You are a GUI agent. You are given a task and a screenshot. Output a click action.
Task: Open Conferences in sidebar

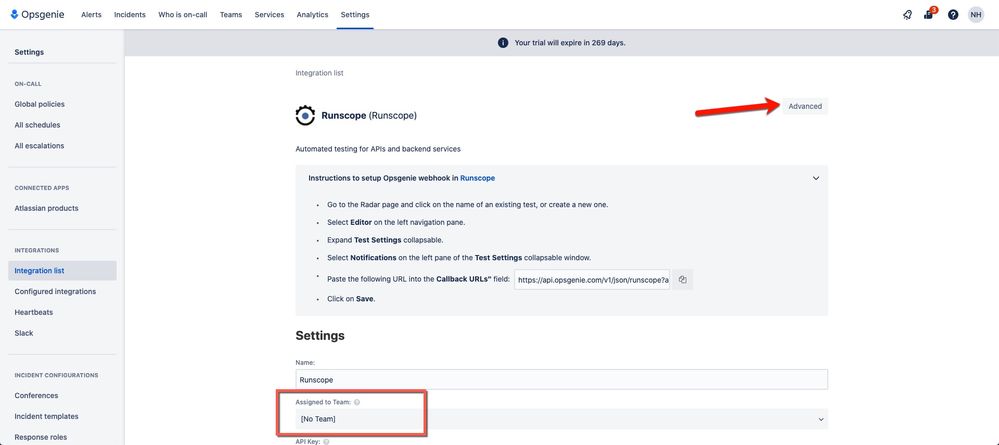pos(36,395)
